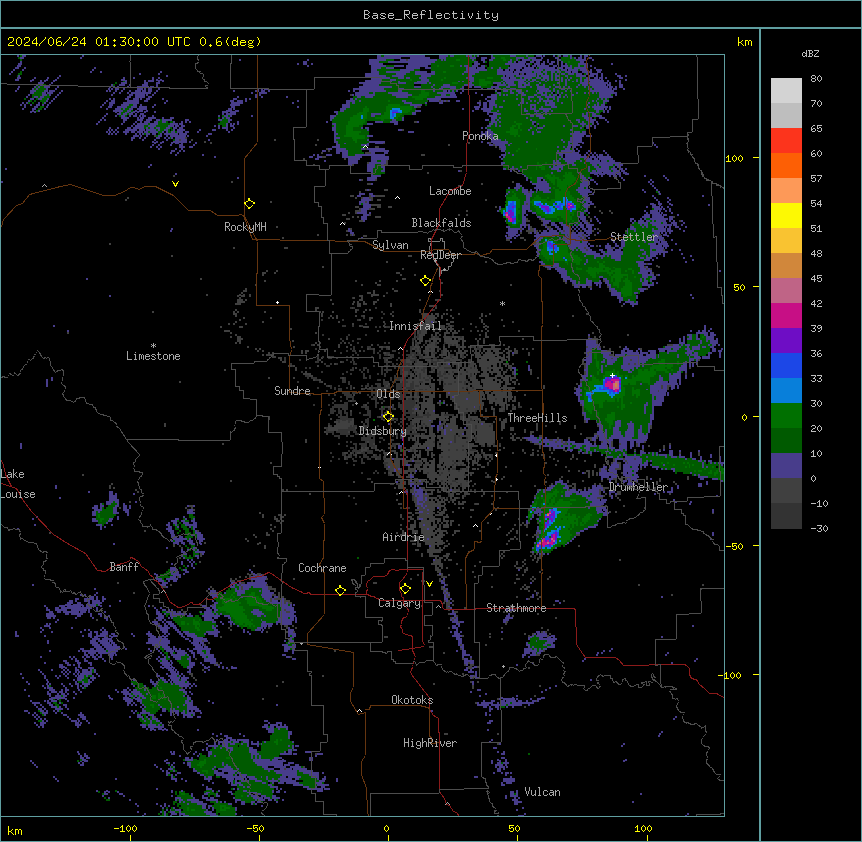Click the Banff label
This screenshot has width=862, height=842.
(124, 567)
